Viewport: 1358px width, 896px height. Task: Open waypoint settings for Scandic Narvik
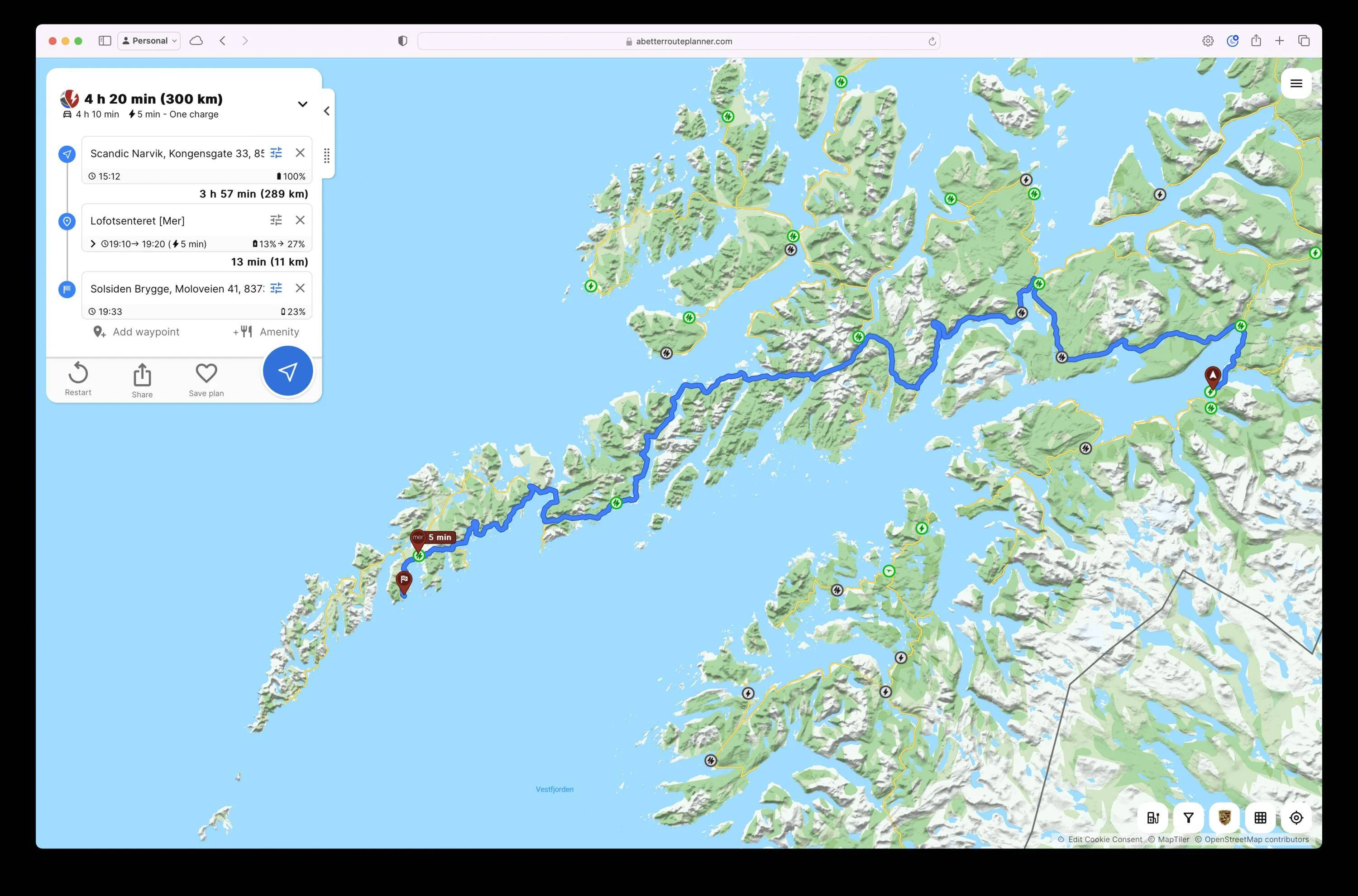276,153
